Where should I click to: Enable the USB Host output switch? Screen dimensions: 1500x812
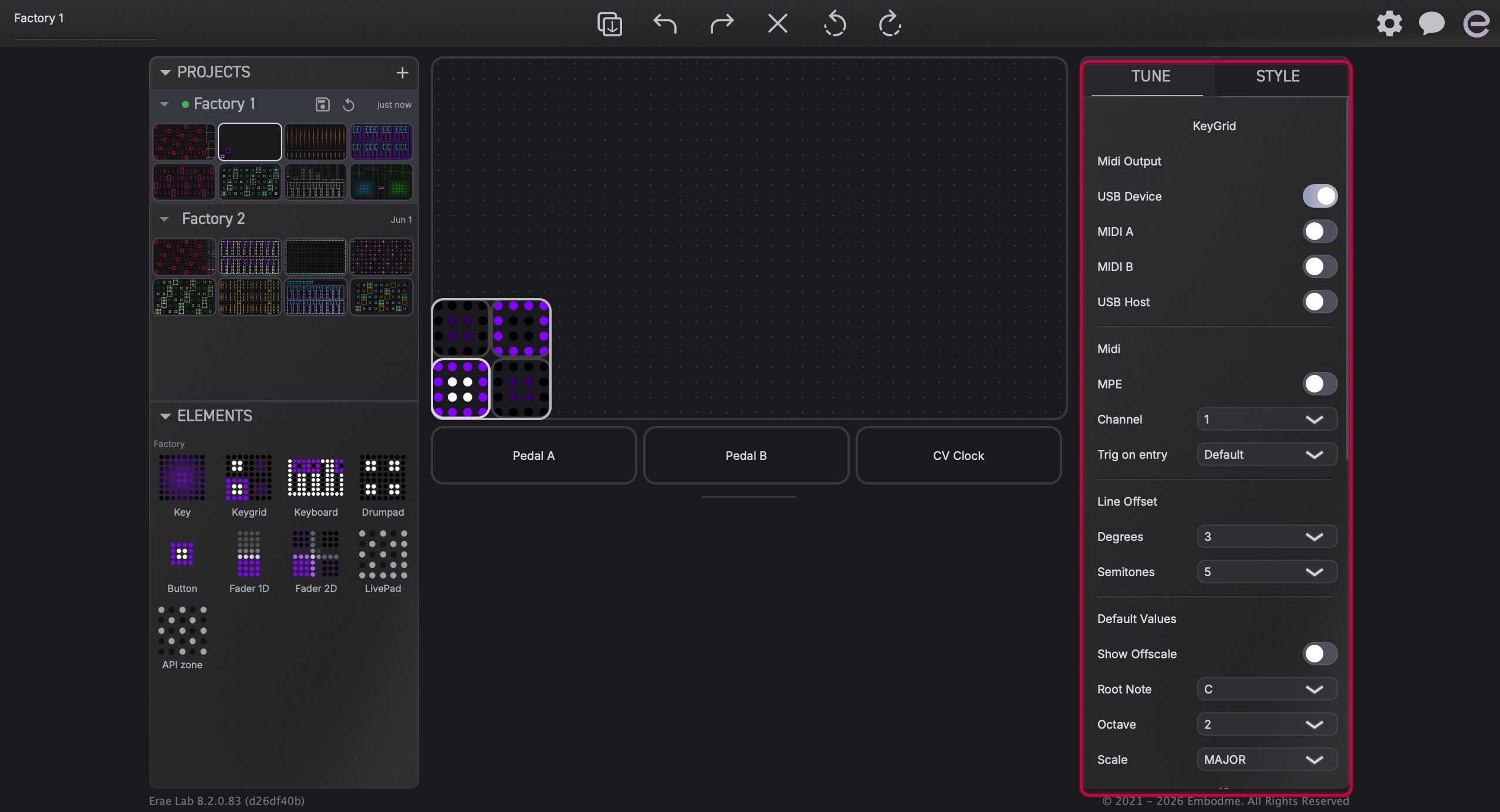tap(1320, 302)
